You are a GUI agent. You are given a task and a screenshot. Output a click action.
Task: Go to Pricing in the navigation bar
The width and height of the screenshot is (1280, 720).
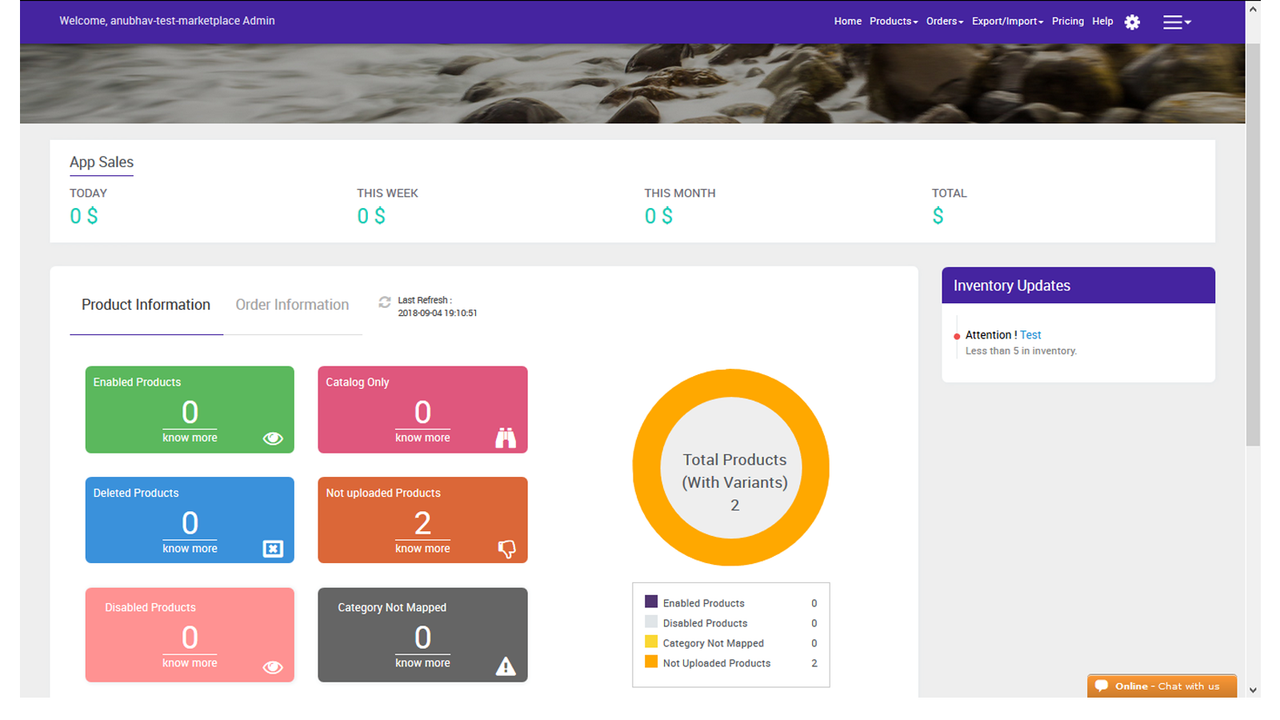(1067, 21)
